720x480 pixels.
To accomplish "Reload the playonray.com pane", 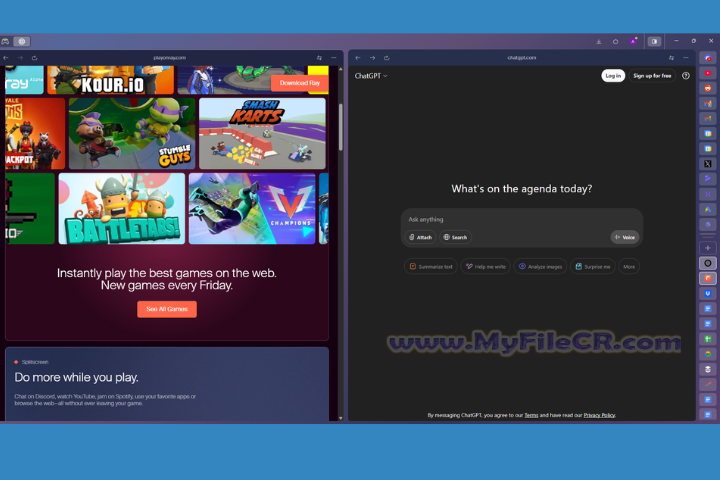I will tap(34, 58).
